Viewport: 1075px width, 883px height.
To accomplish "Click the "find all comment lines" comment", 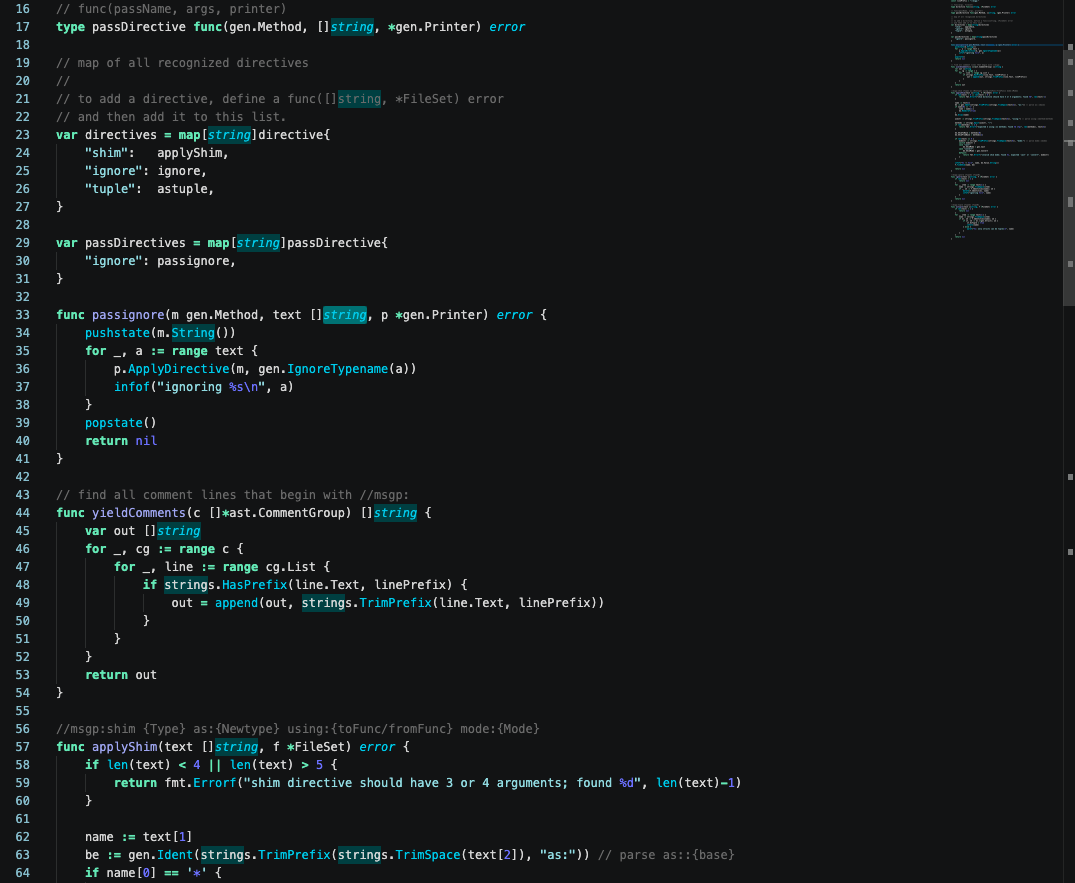I will pyautogui.click(x=232, y=495).
